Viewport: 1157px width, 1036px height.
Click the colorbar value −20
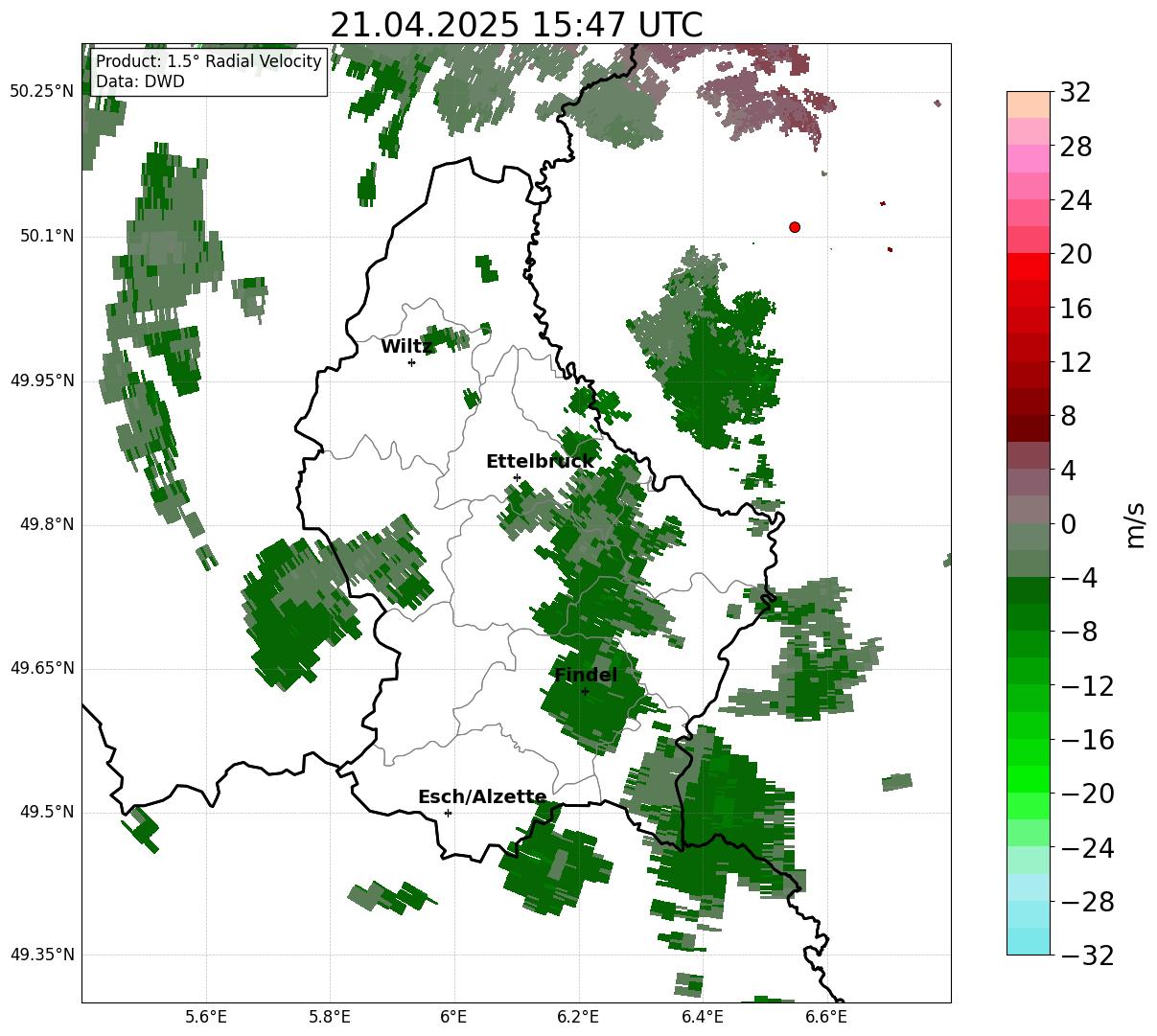coord(1087,794)
